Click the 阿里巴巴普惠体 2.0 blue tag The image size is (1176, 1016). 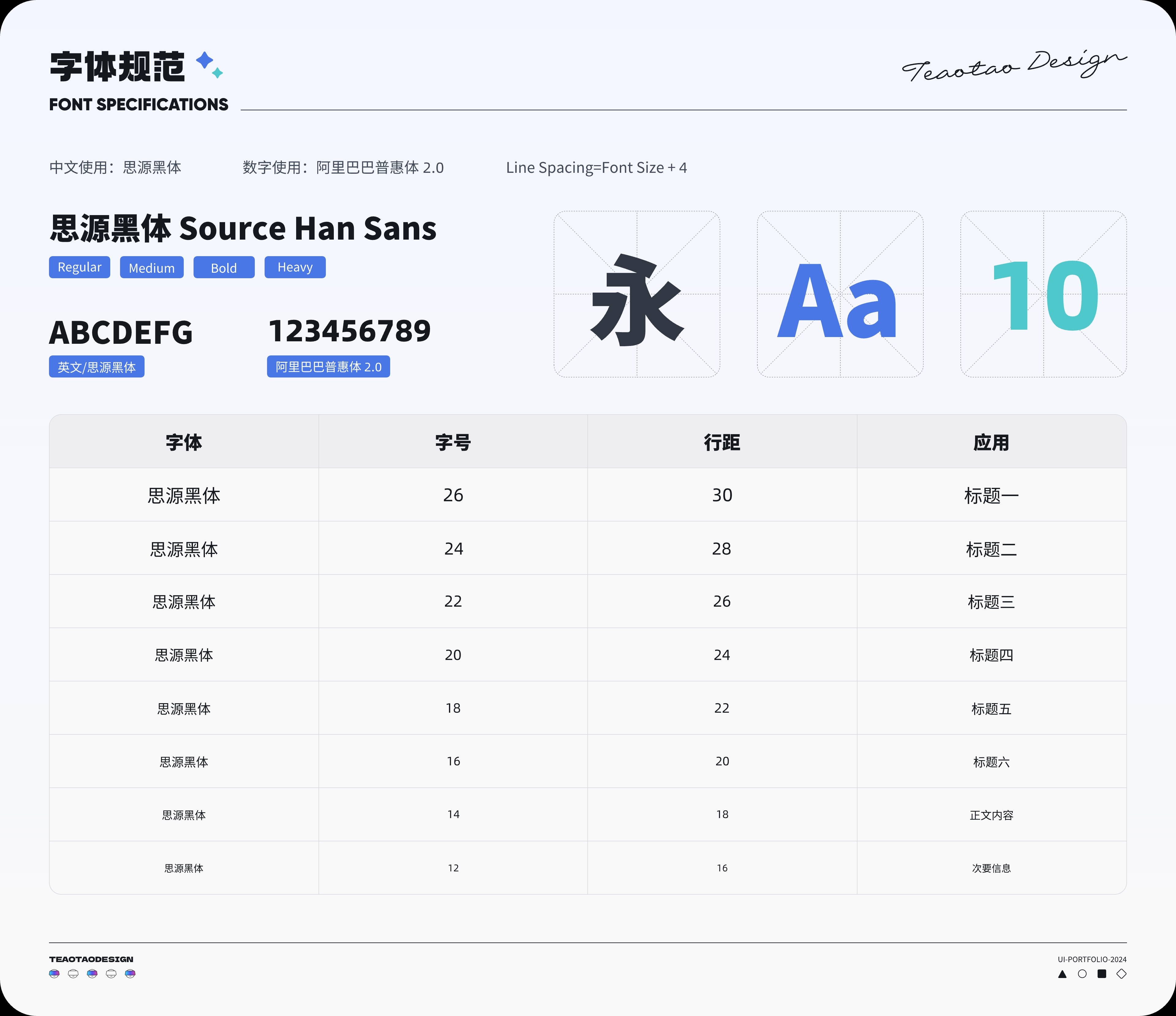(328, 367)
